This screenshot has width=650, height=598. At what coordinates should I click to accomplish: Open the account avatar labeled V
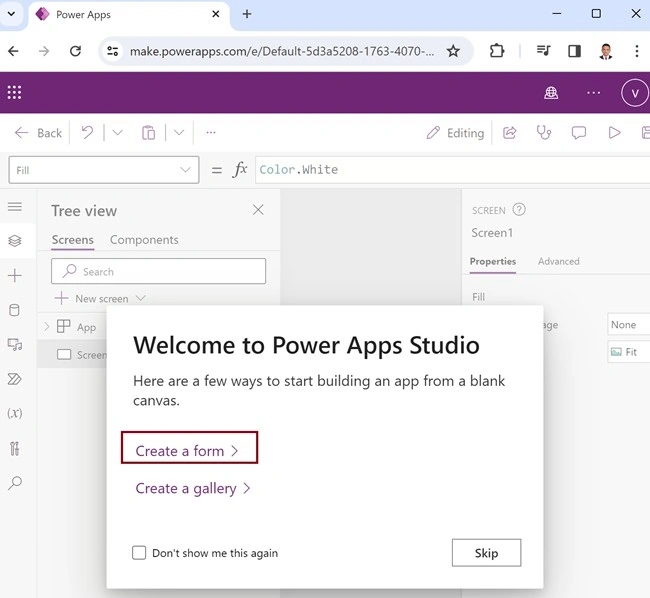tap(635, 93)
